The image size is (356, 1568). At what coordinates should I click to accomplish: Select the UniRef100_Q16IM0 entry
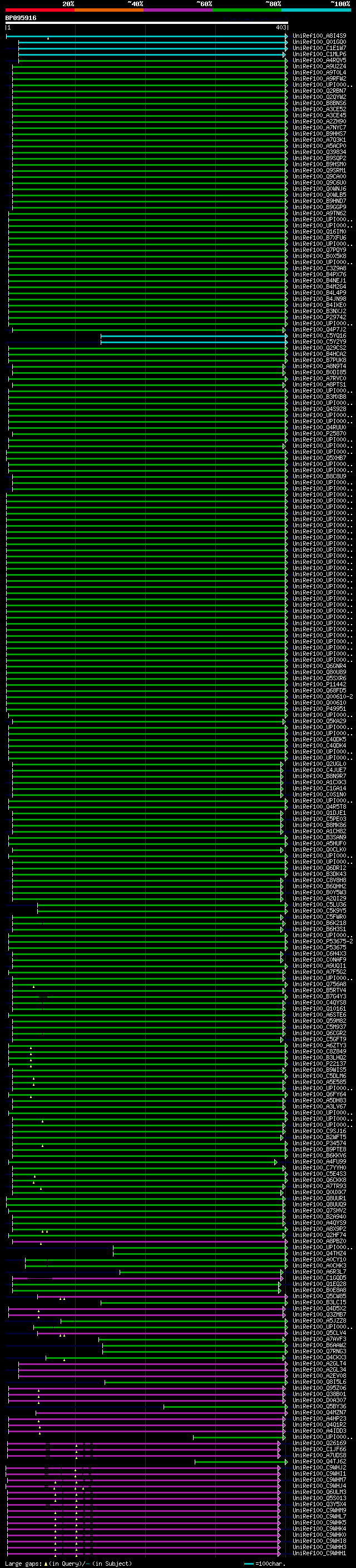[319, 231]
